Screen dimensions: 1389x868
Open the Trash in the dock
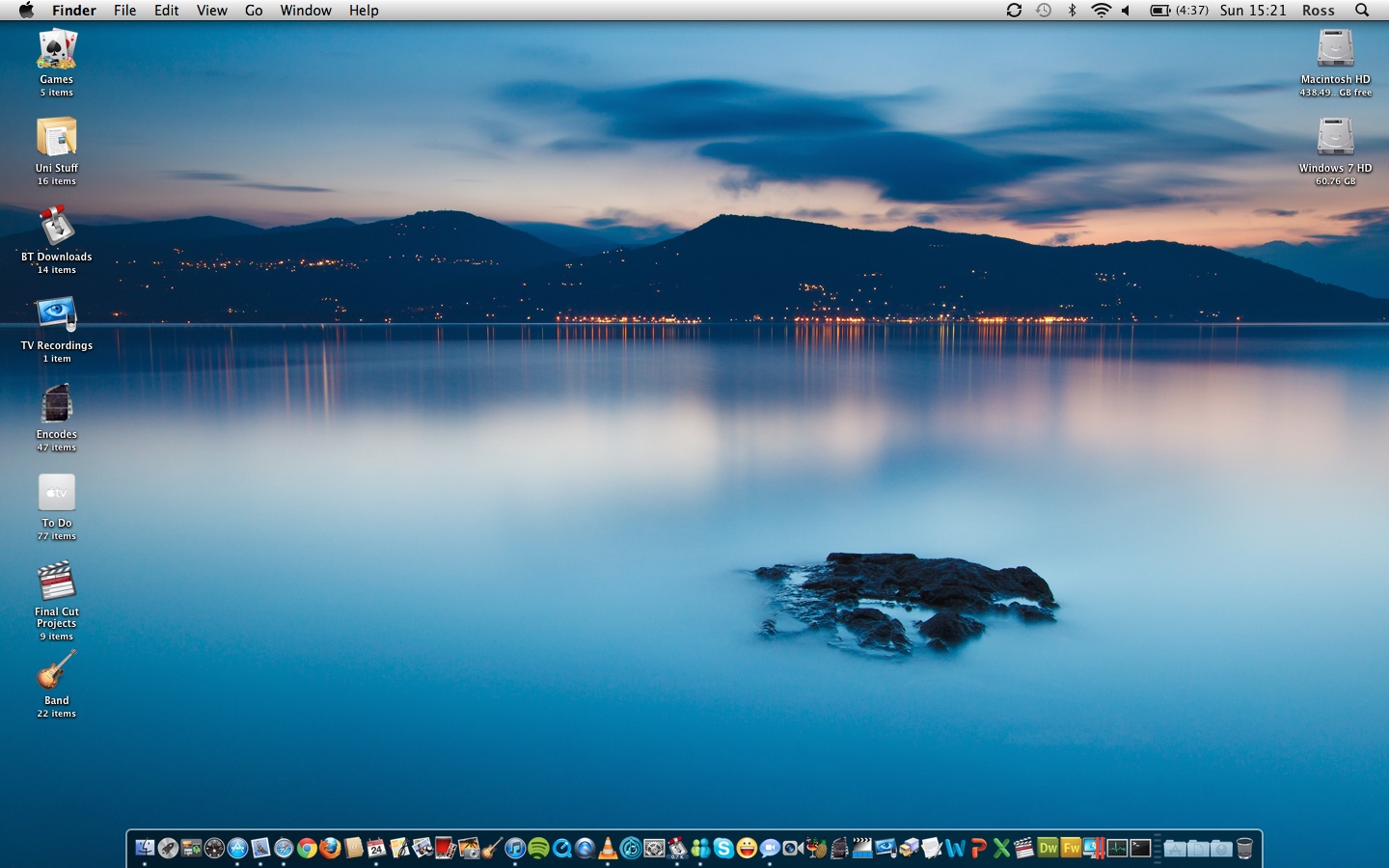tap(1244, 848)
